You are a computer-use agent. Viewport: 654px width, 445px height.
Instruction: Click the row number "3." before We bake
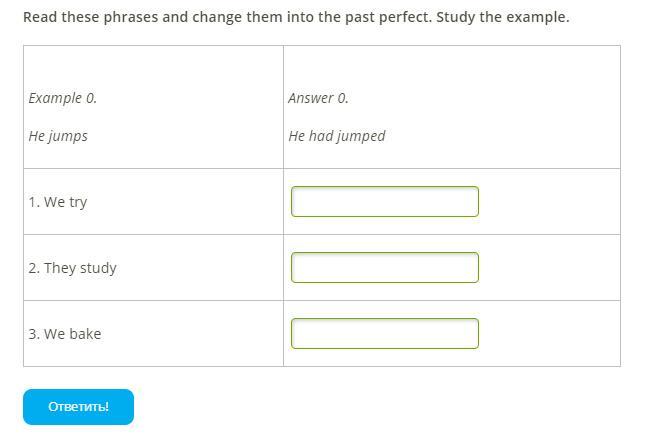(34, 334)
